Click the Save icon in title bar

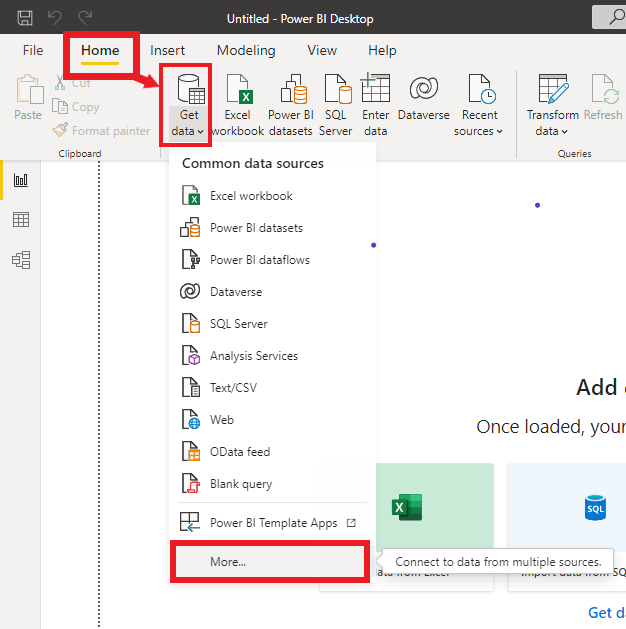[25, 18]
